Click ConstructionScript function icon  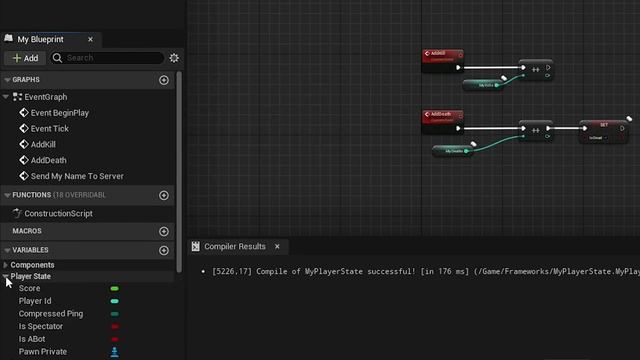click(x=17, y=213)
